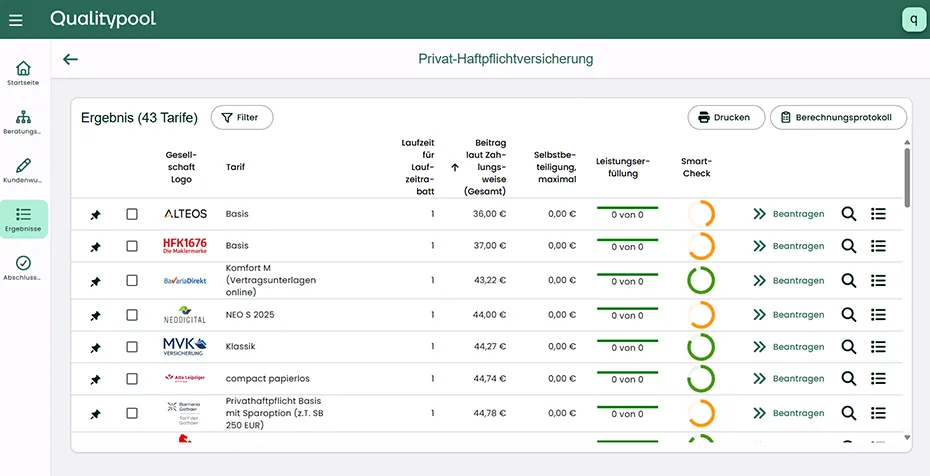Click the Tarif column header

tap(235, 167)
